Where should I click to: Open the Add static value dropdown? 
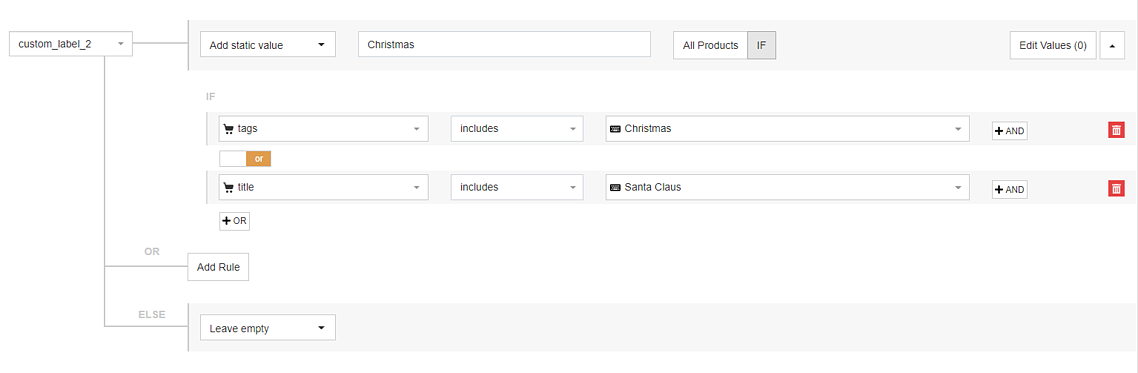pyautogui.click(x=268, y=45)
